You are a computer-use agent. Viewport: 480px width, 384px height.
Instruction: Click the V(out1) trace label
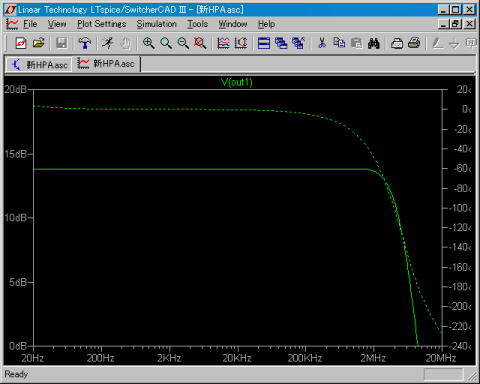pos(237,82)
